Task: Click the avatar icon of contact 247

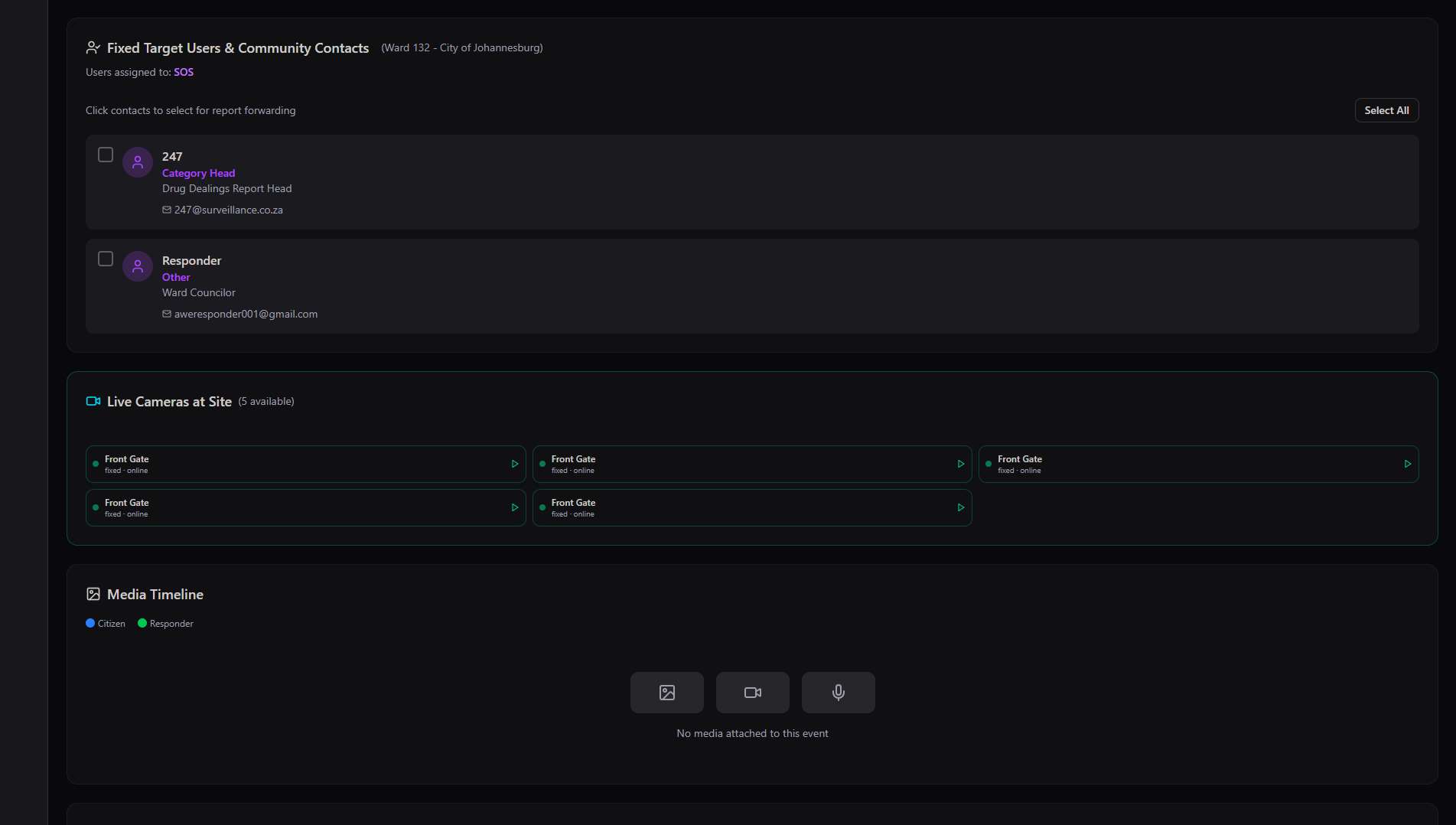Action: coord(138,162)
